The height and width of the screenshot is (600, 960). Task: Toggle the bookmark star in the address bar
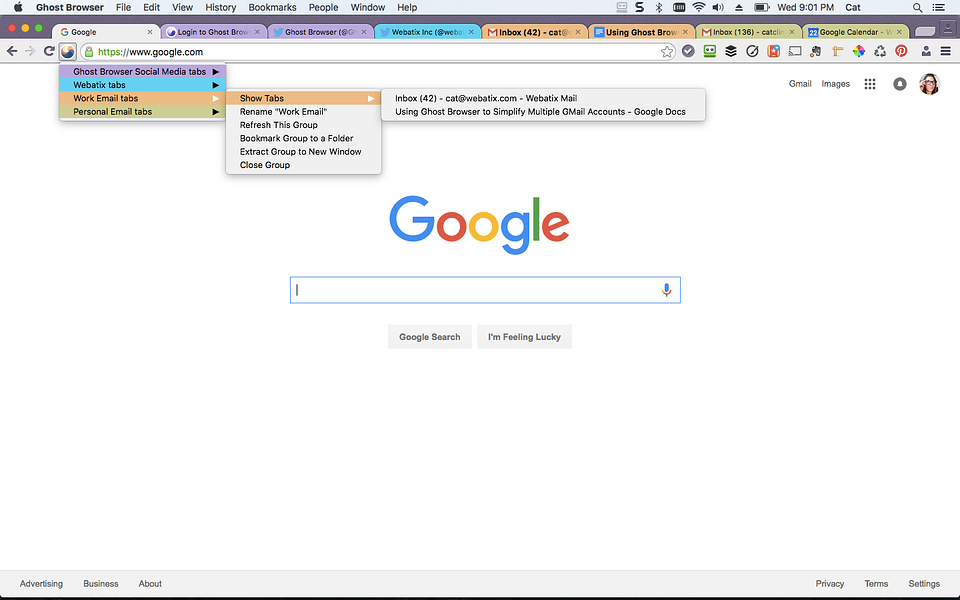coord(667,50)
